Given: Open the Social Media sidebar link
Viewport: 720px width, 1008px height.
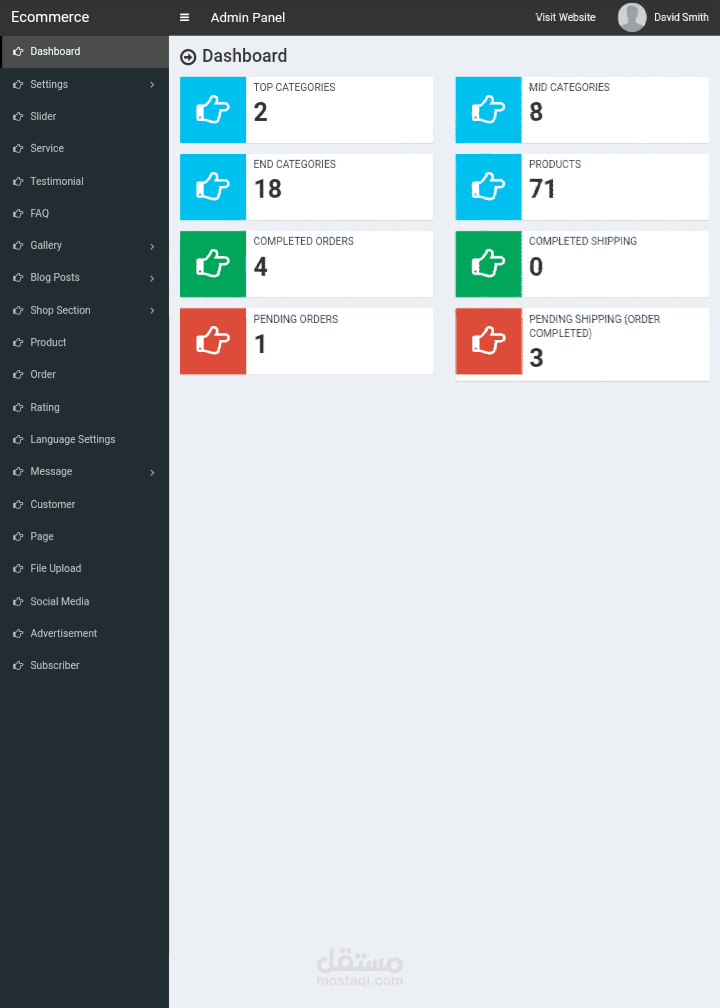Looking at the screenshot, I should pyautogui.click(x=84, y=602).
